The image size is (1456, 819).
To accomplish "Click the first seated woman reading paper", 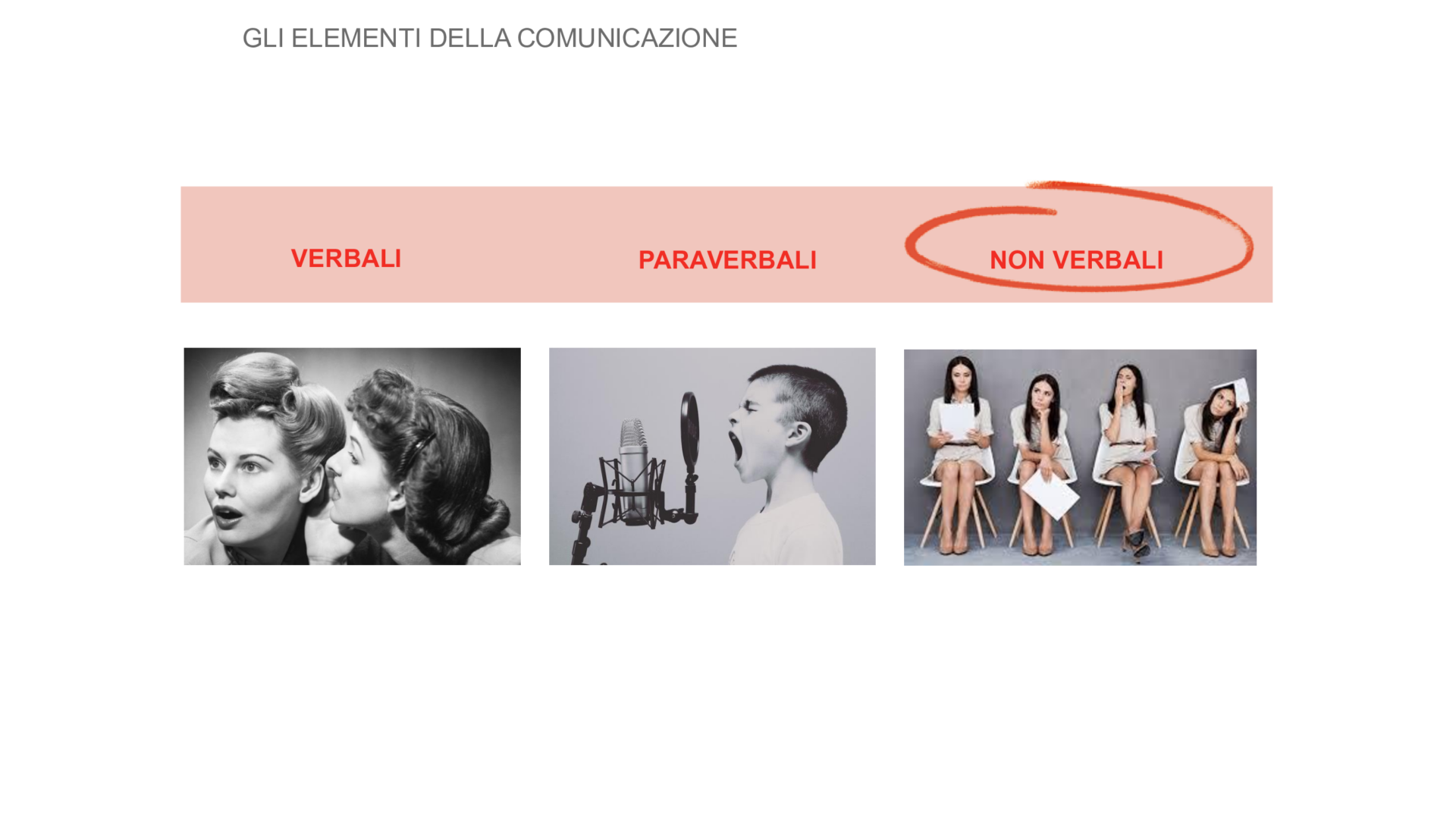I will [x=958, y=455].
